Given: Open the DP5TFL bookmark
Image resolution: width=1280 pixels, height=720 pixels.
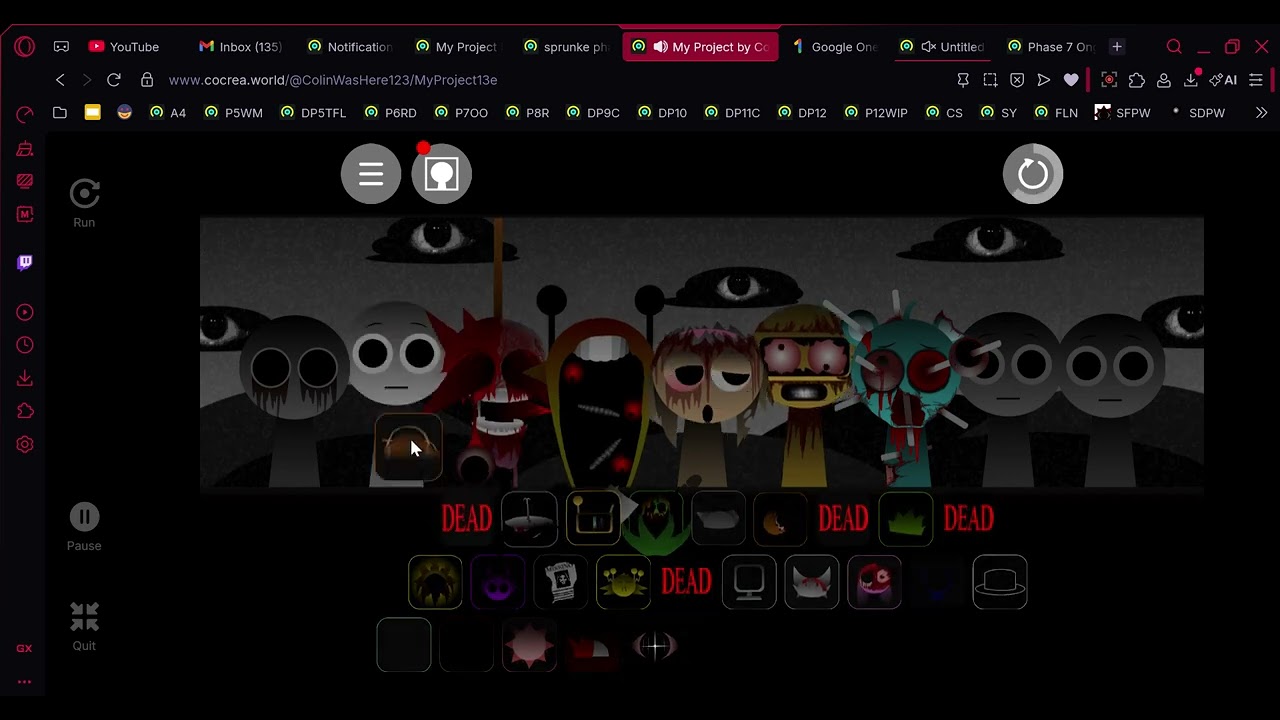Looking at the screenshot, I should pyautogui.click(x=314, y=113).
